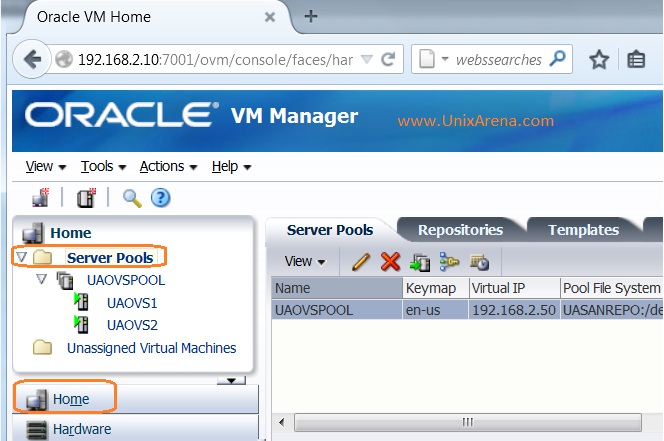Click the Create Server Pool toolbar icon
This screenshot has height=441, width=664.
tap(41, 197)
